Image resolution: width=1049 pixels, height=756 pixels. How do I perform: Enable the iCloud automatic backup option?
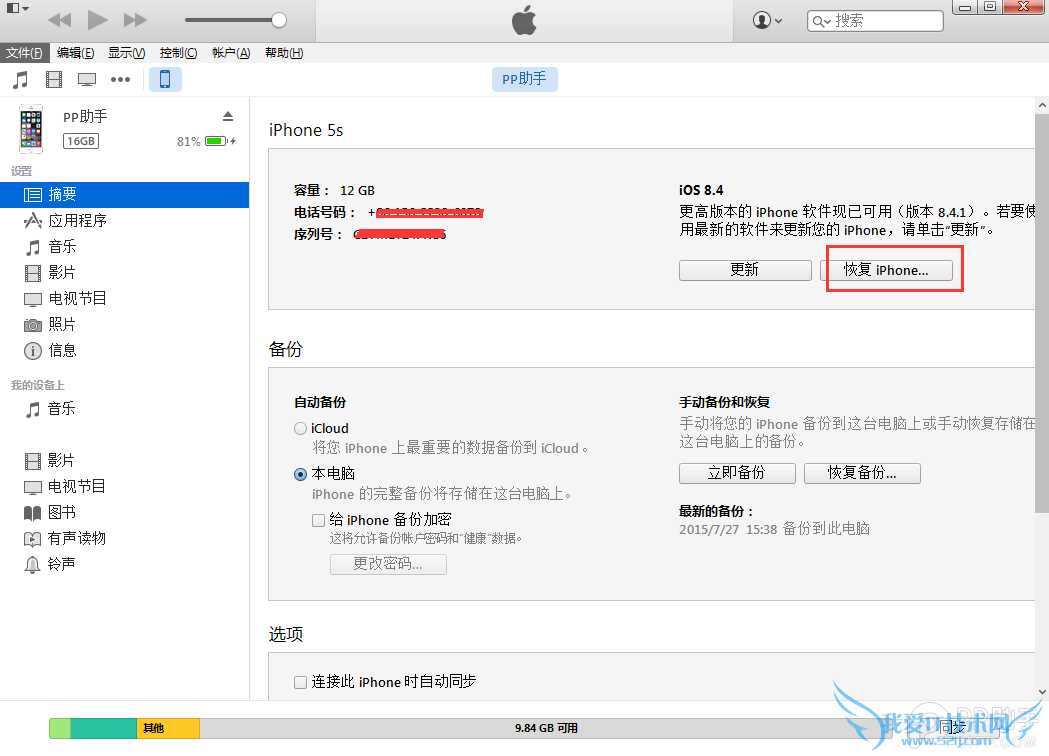[x=300, y=428]
